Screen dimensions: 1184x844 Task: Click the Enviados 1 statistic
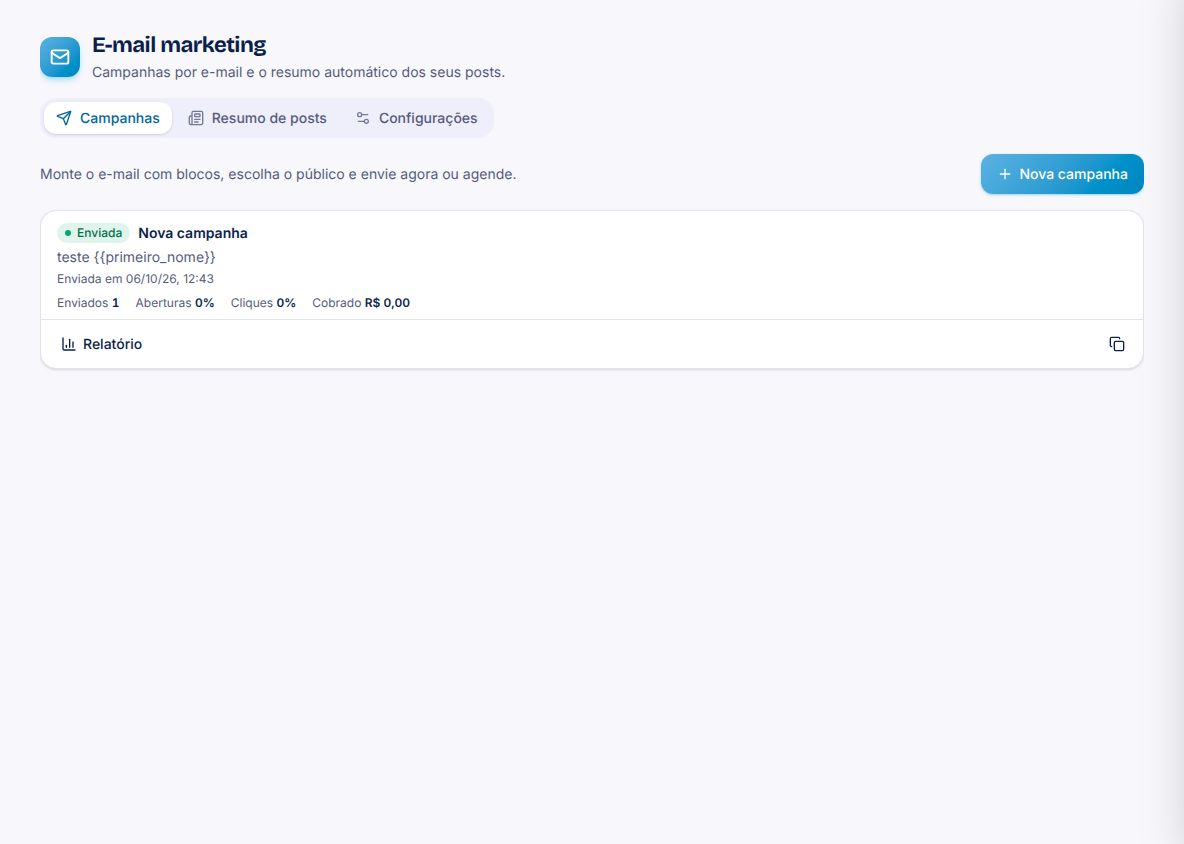[88, 303]
